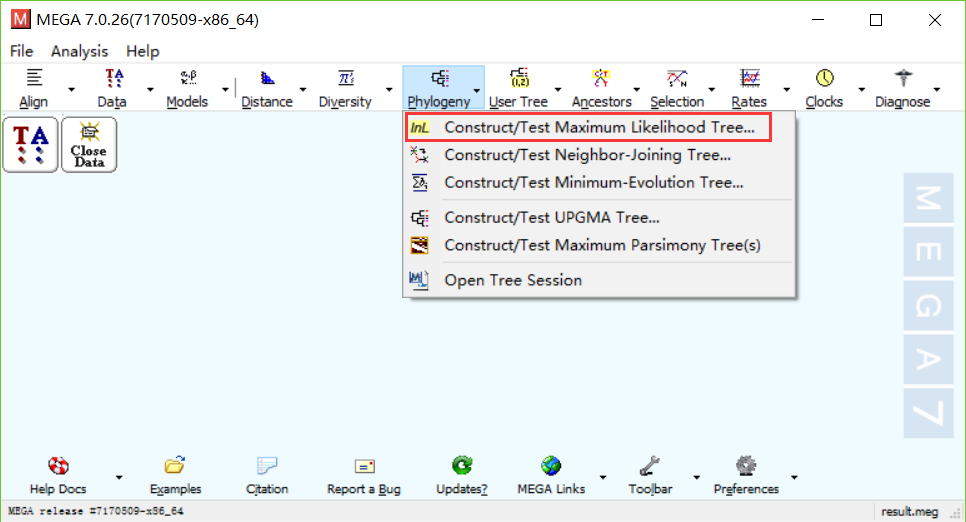This screenshot has height=522, width=966.
Task: Open the Toolbar settings
Action: click(650, 476)
